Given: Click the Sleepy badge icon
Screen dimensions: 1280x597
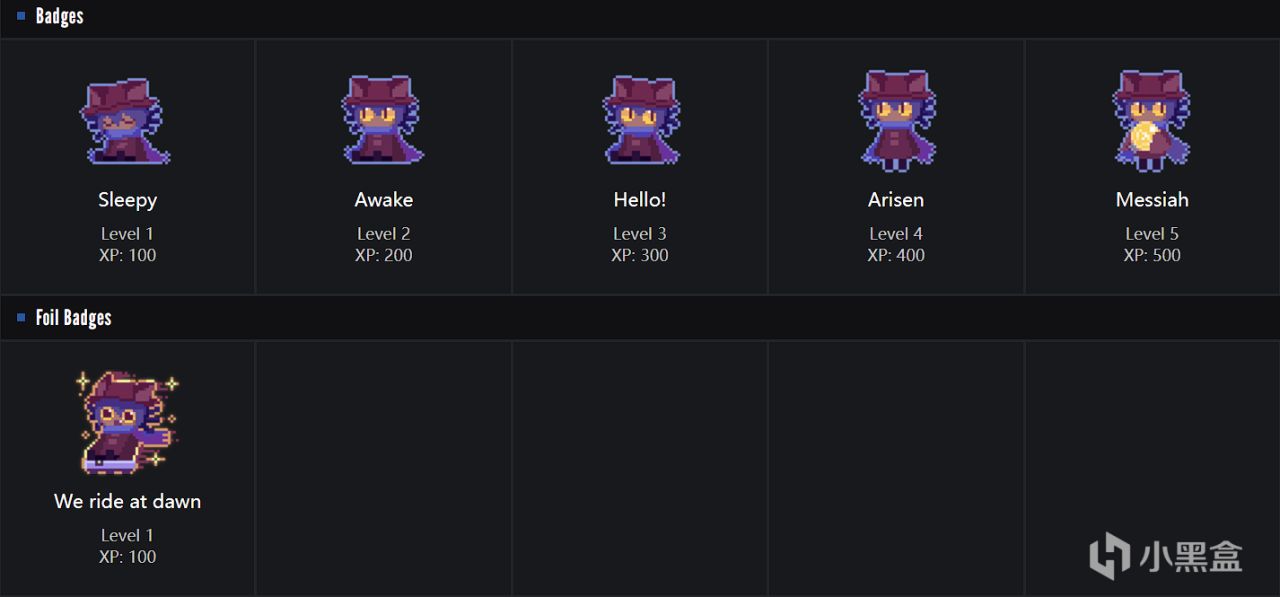Looking at the screenshot, I should (x=126, y=121).
